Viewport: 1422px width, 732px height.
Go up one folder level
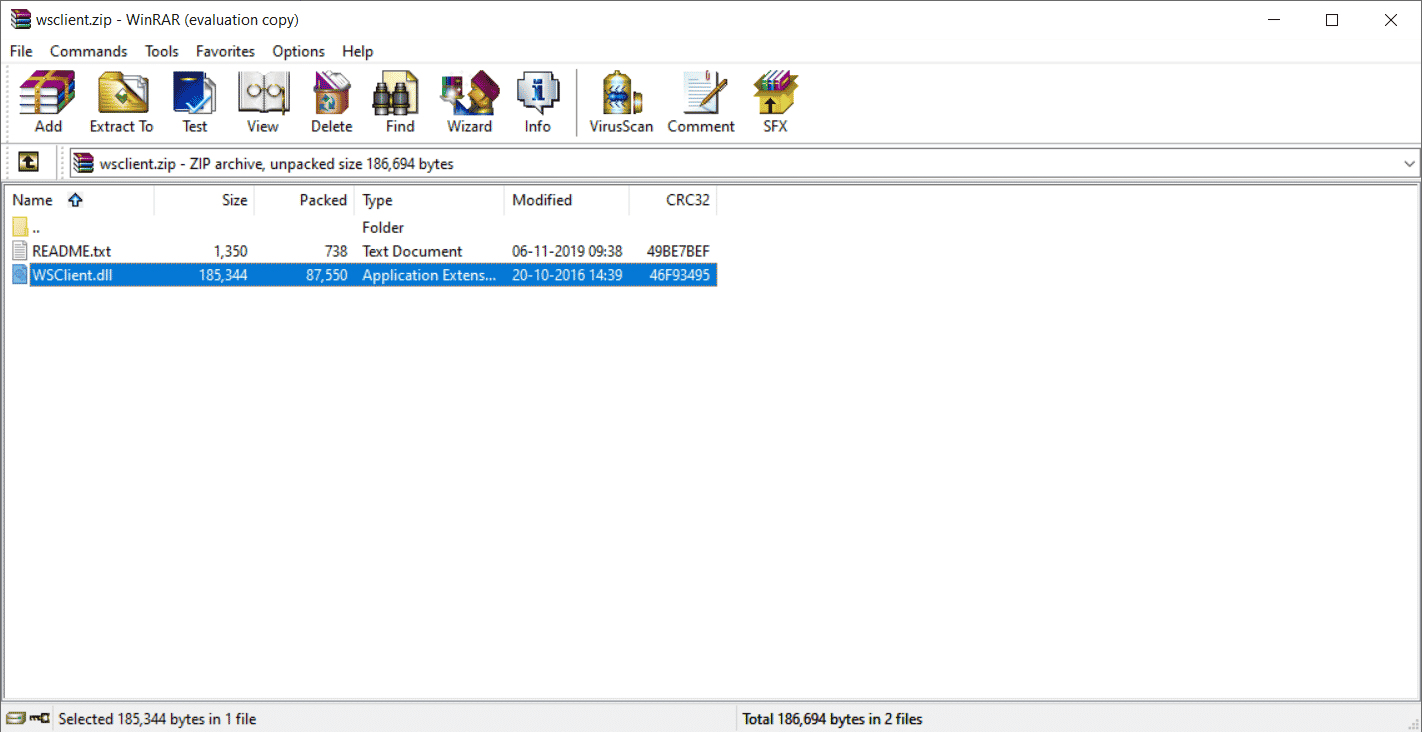[x=29, y=163]
